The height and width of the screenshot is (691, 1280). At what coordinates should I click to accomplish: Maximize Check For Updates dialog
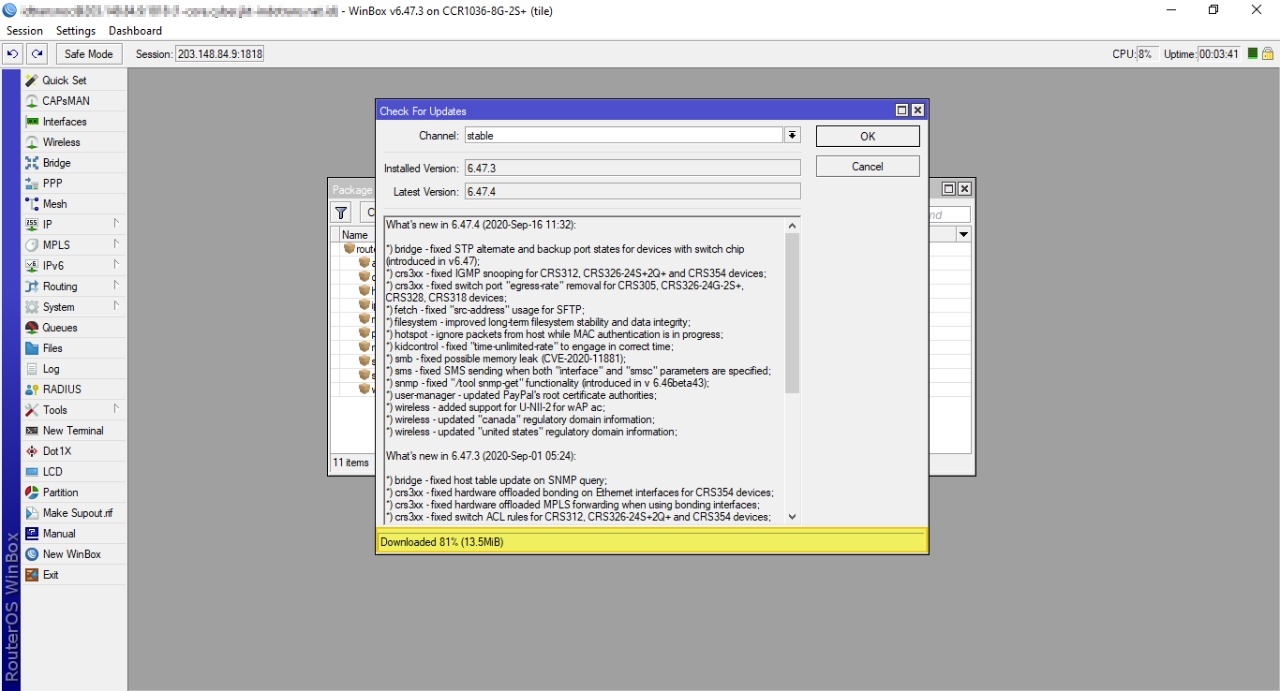(902, 111)
